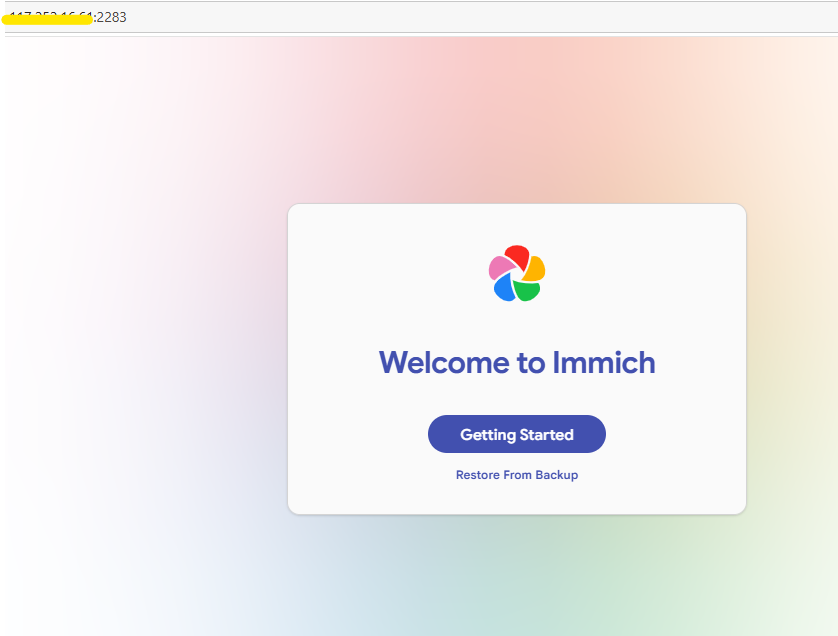Click the Immich flower logo

(x=517, y=273)
